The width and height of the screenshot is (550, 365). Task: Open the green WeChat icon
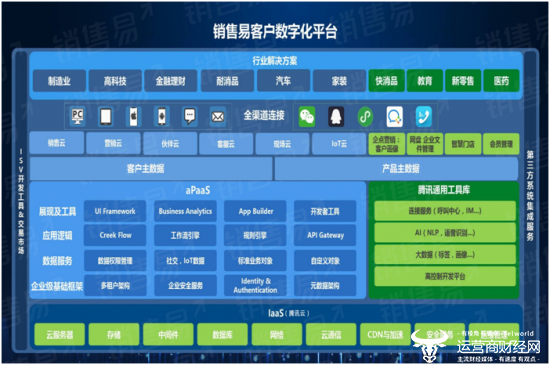point(307,117)
